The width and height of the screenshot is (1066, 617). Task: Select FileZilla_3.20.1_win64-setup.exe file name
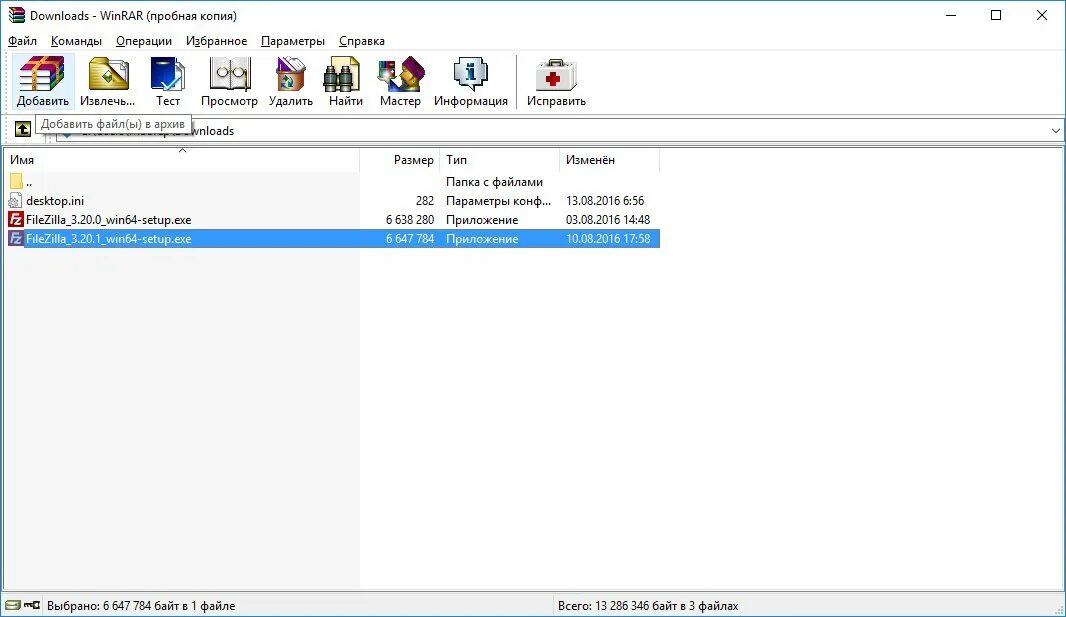tap(109, 239)
